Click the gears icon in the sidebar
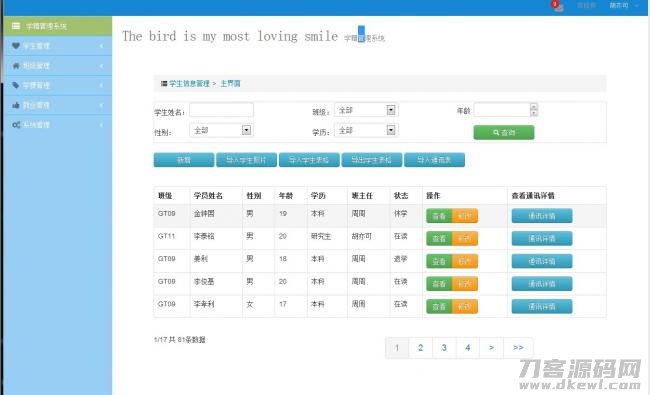The width and height of the screenshot is (650, 395). (x=16, y=124)
